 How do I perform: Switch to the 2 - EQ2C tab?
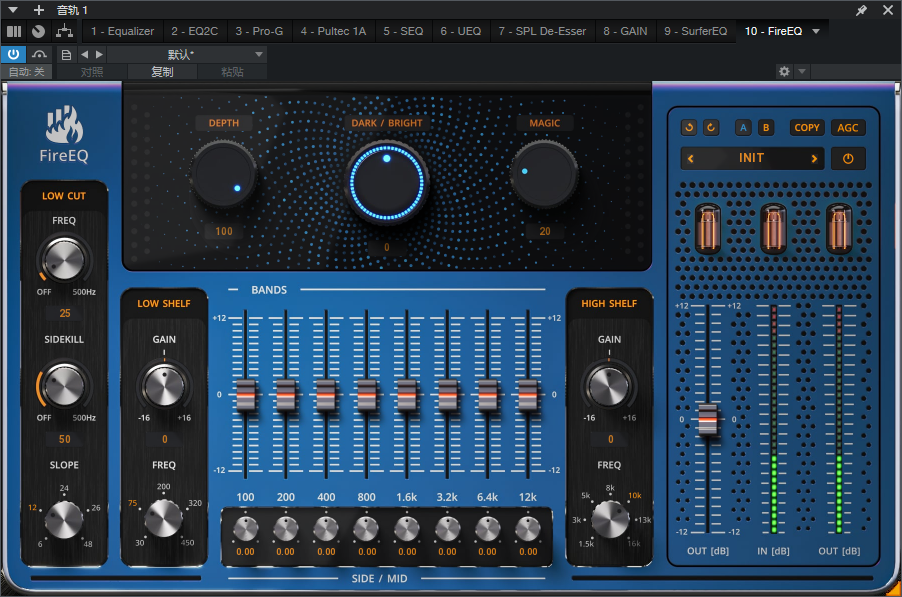(194, 31)
